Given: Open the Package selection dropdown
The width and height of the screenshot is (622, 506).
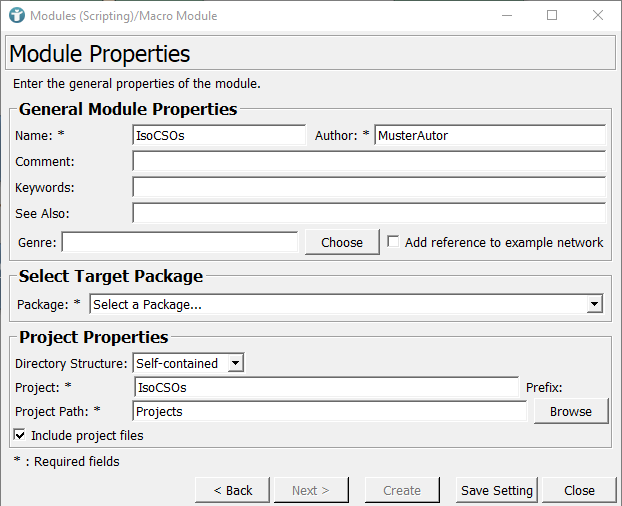Looking at the screenshot, I should [346, 304].
